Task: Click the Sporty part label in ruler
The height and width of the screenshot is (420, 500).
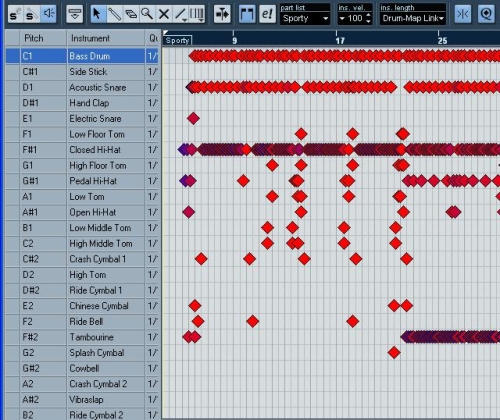Action: pyautogui.click(x=178, y=41)
